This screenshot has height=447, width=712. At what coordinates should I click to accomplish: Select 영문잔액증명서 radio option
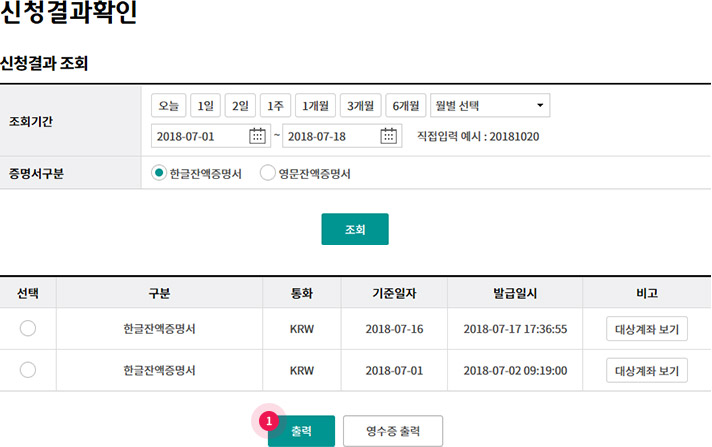[267, 173]
